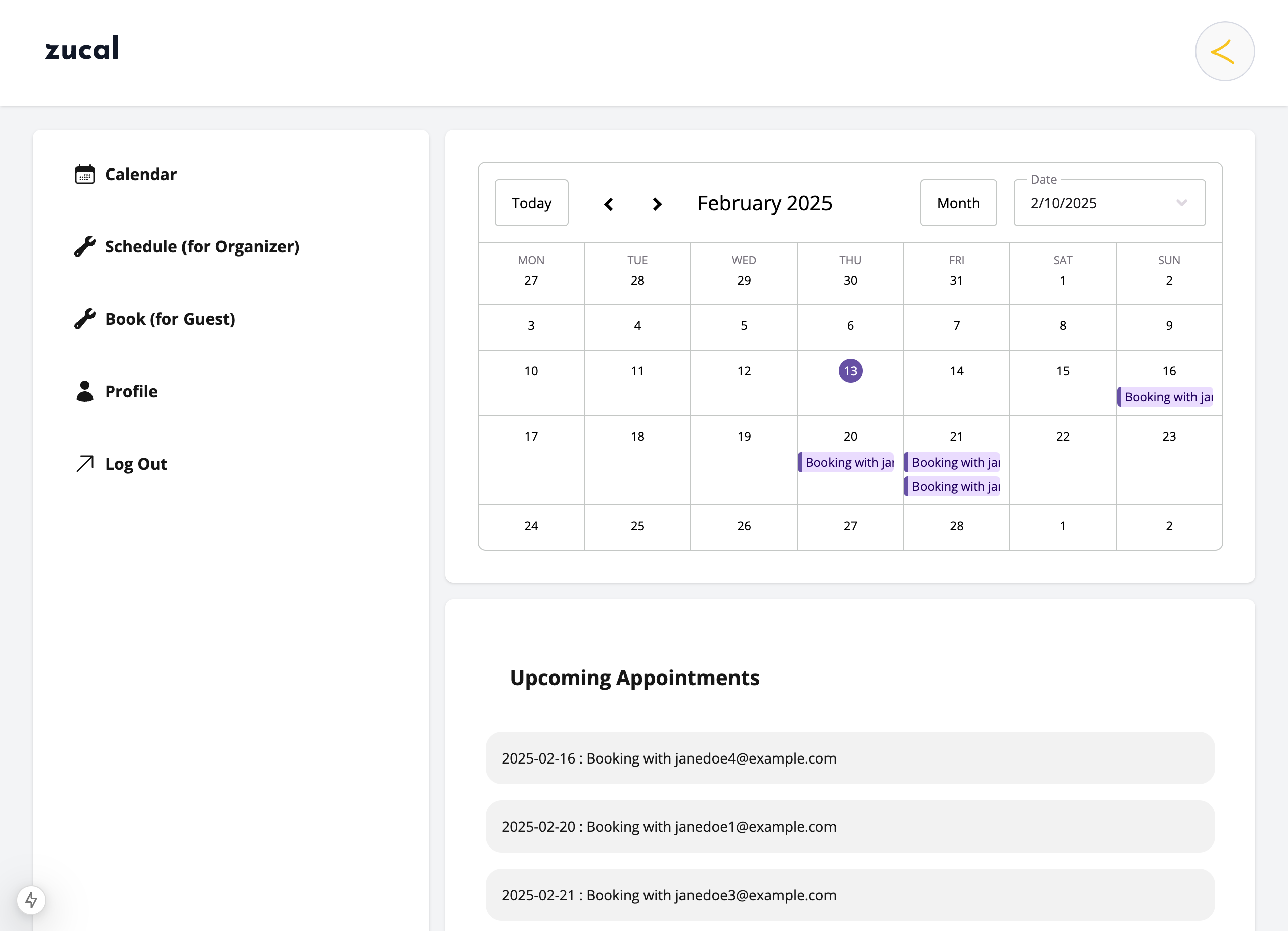Click the calendar icon in sidebar
The image size is (1288, 931).
[x=84, y=175]
